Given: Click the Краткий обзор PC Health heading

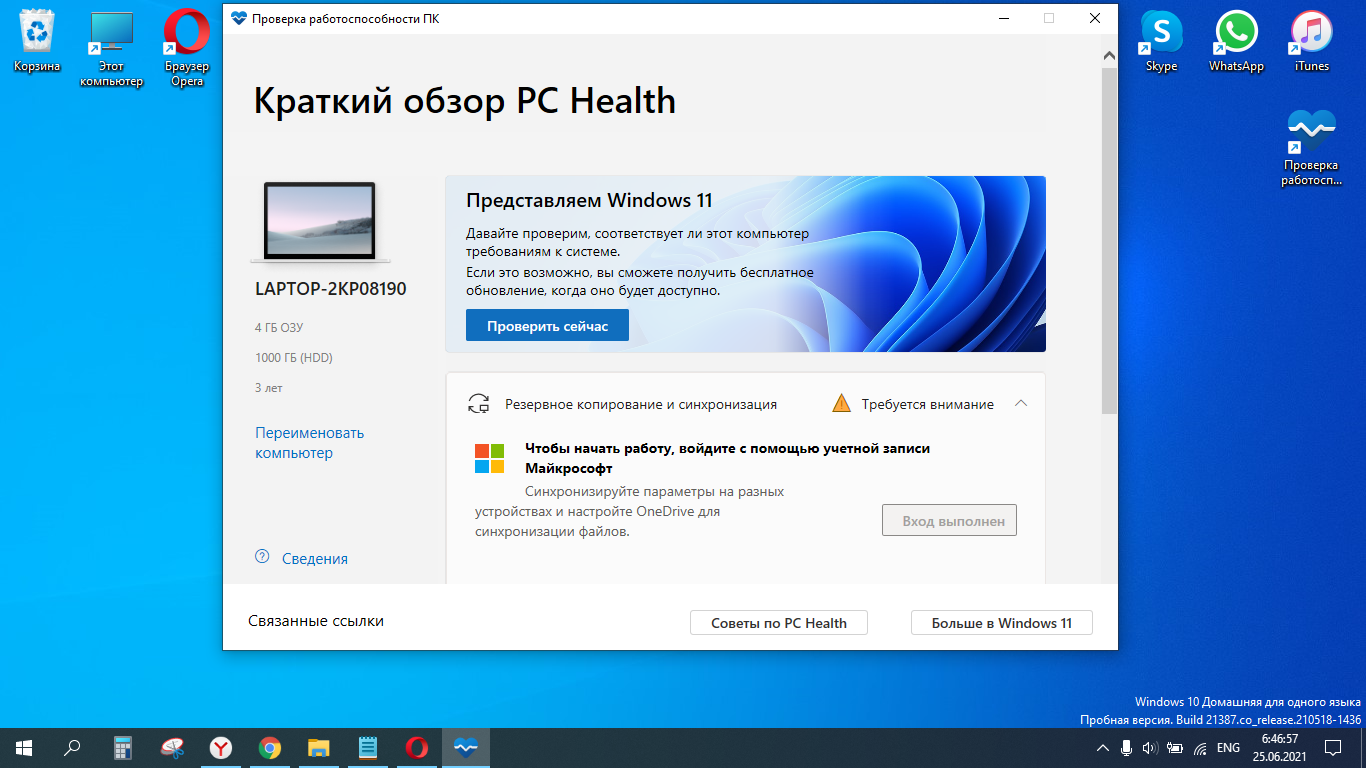Looking at the screenshot, I should (x=465, y=101).
